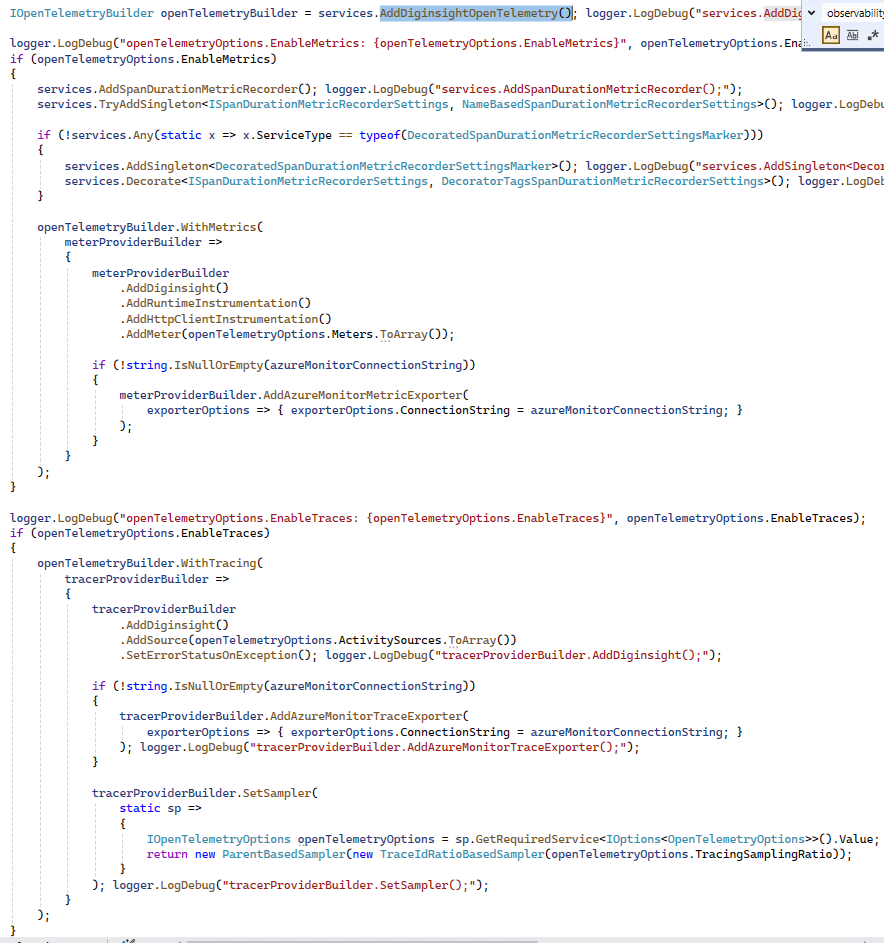Toggle Match Case in the Find box
Screen dimensions: 884x943
tap(831, 35)
